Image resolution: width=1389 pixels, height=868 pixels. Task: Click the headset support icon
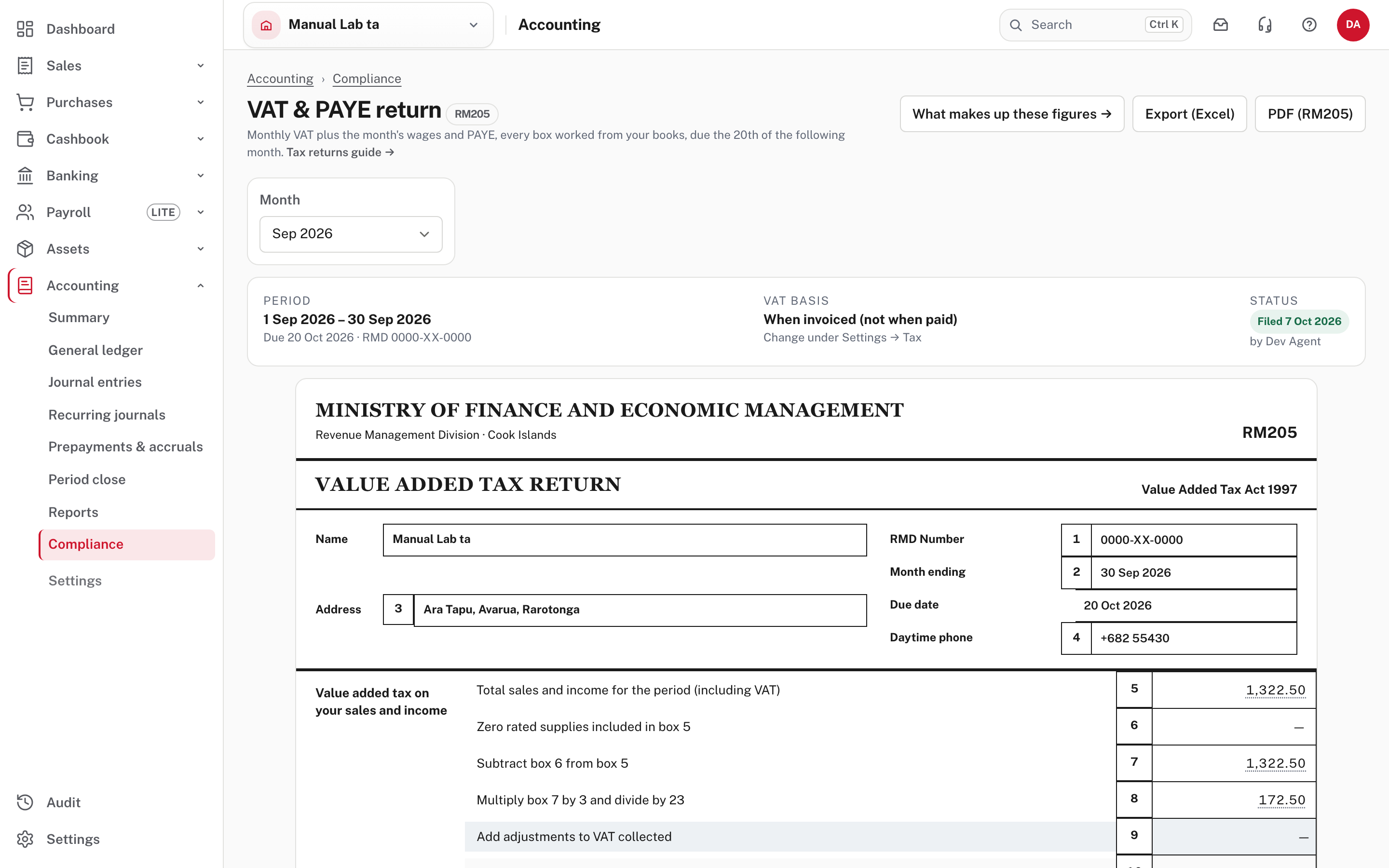pos(1265,25)
